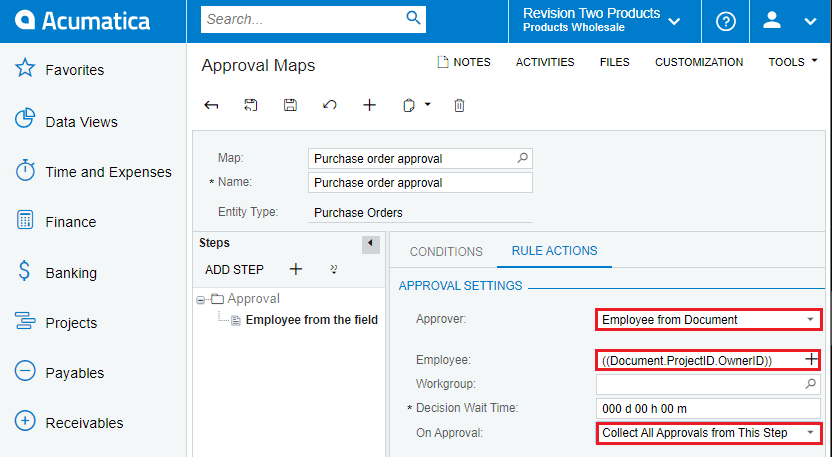
Task: Open the help question mark icon
Action: pyautogui.click(x=725, y=21)
